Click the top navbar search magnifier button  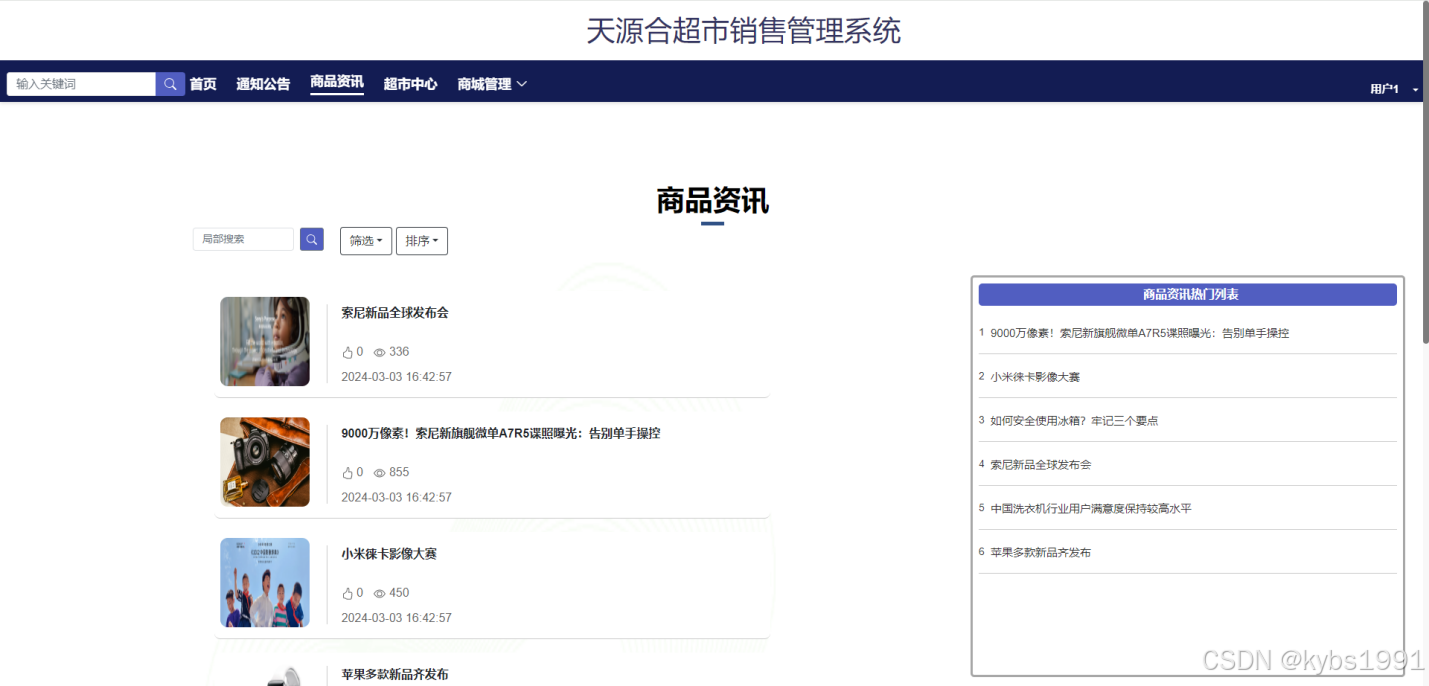tap(170, 84)
